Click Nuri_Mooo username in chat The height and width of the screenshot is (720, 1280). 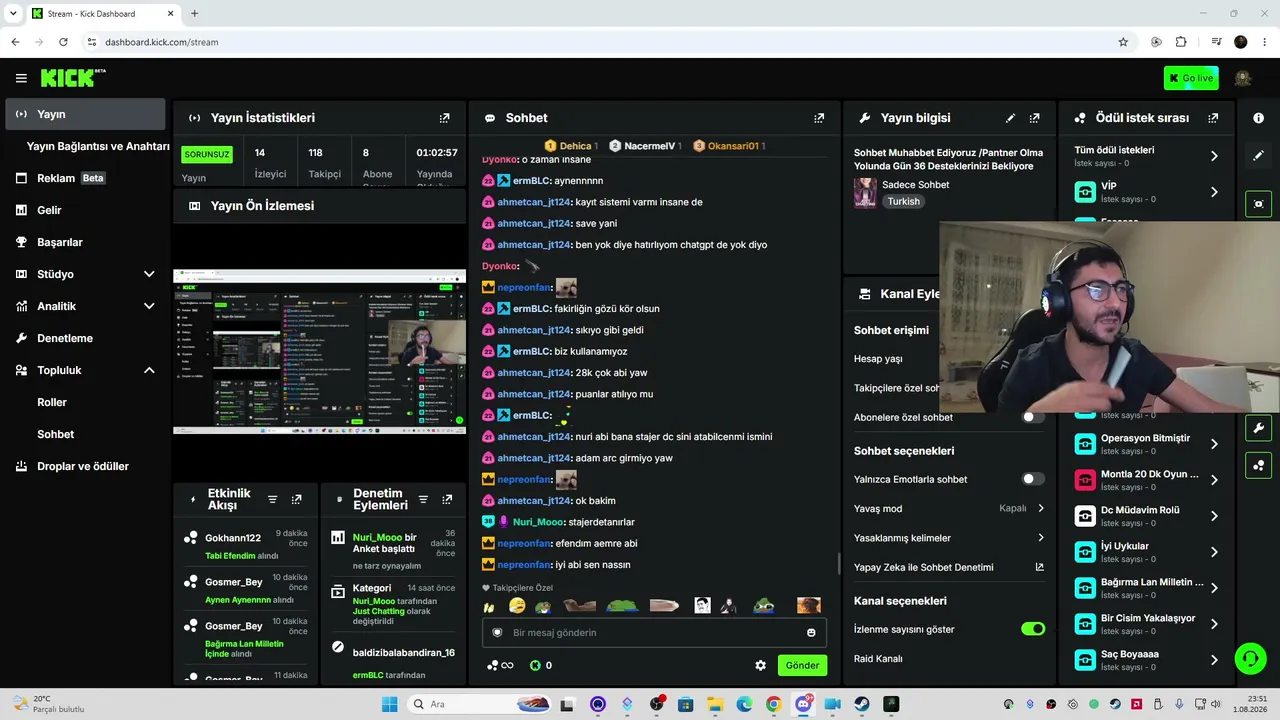click(538, 522)
